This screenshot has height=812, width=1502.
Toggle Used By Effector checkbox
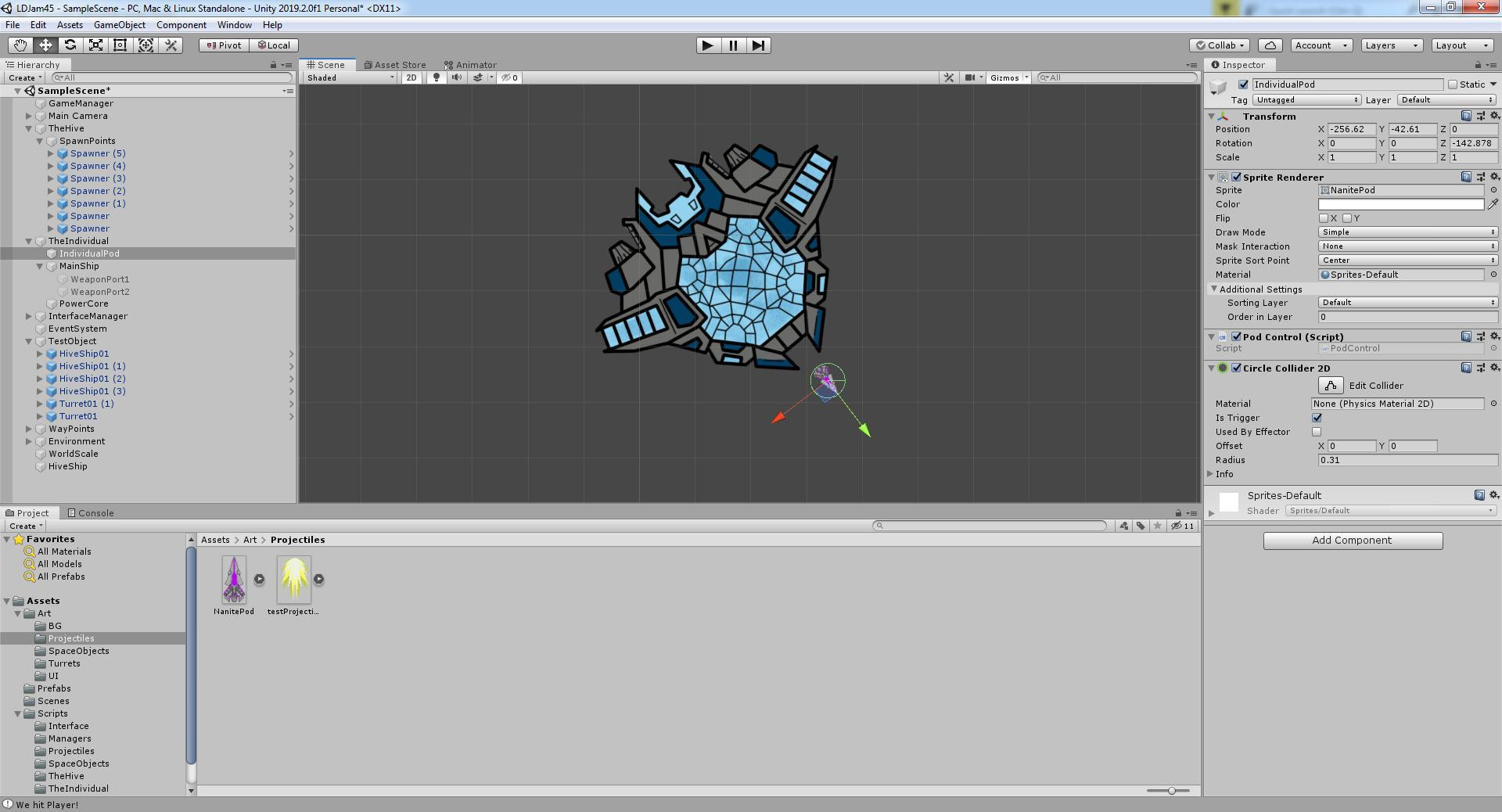point(1317,432)
